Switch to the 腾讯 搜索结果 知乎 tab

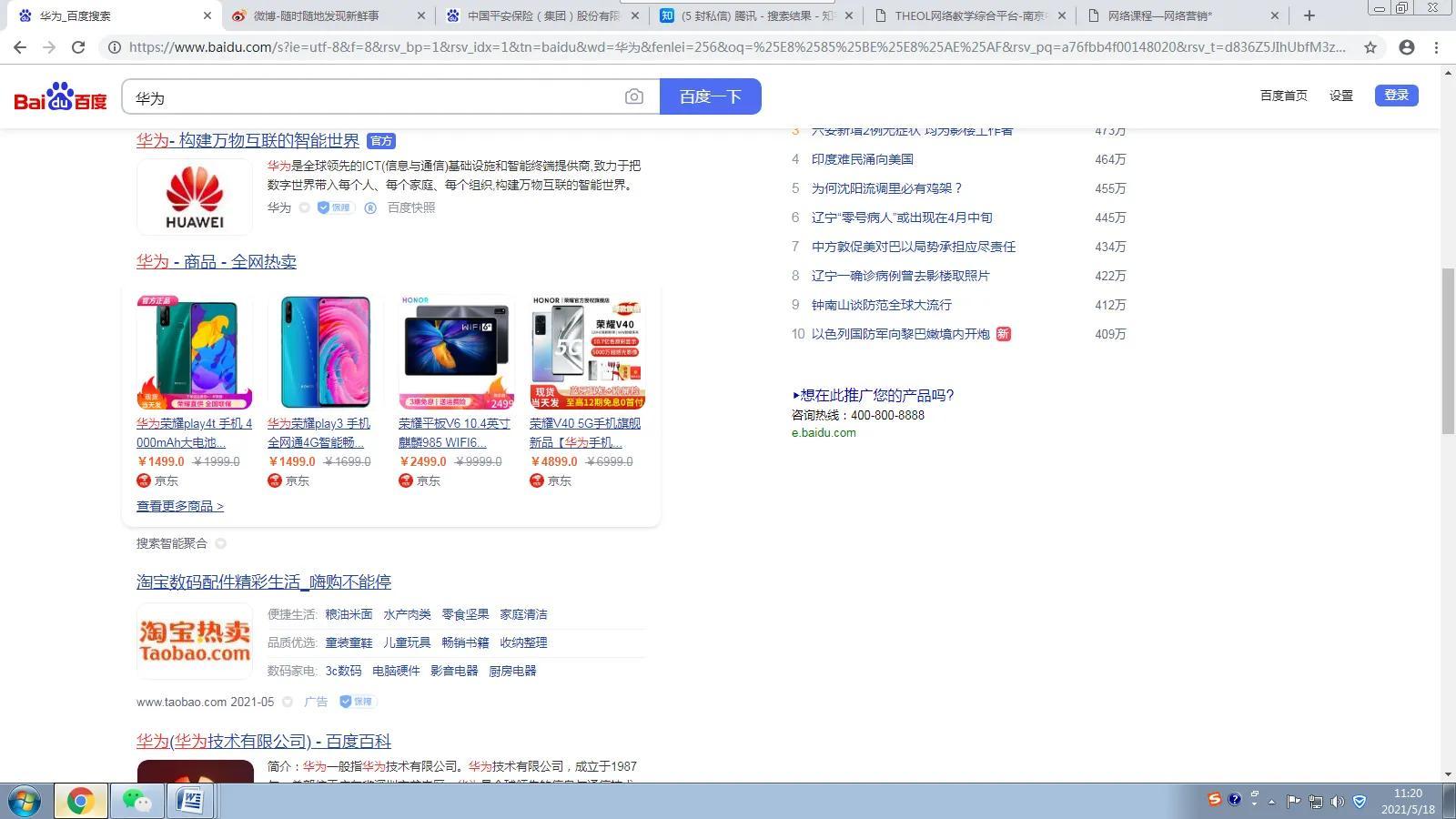[755, 15]
